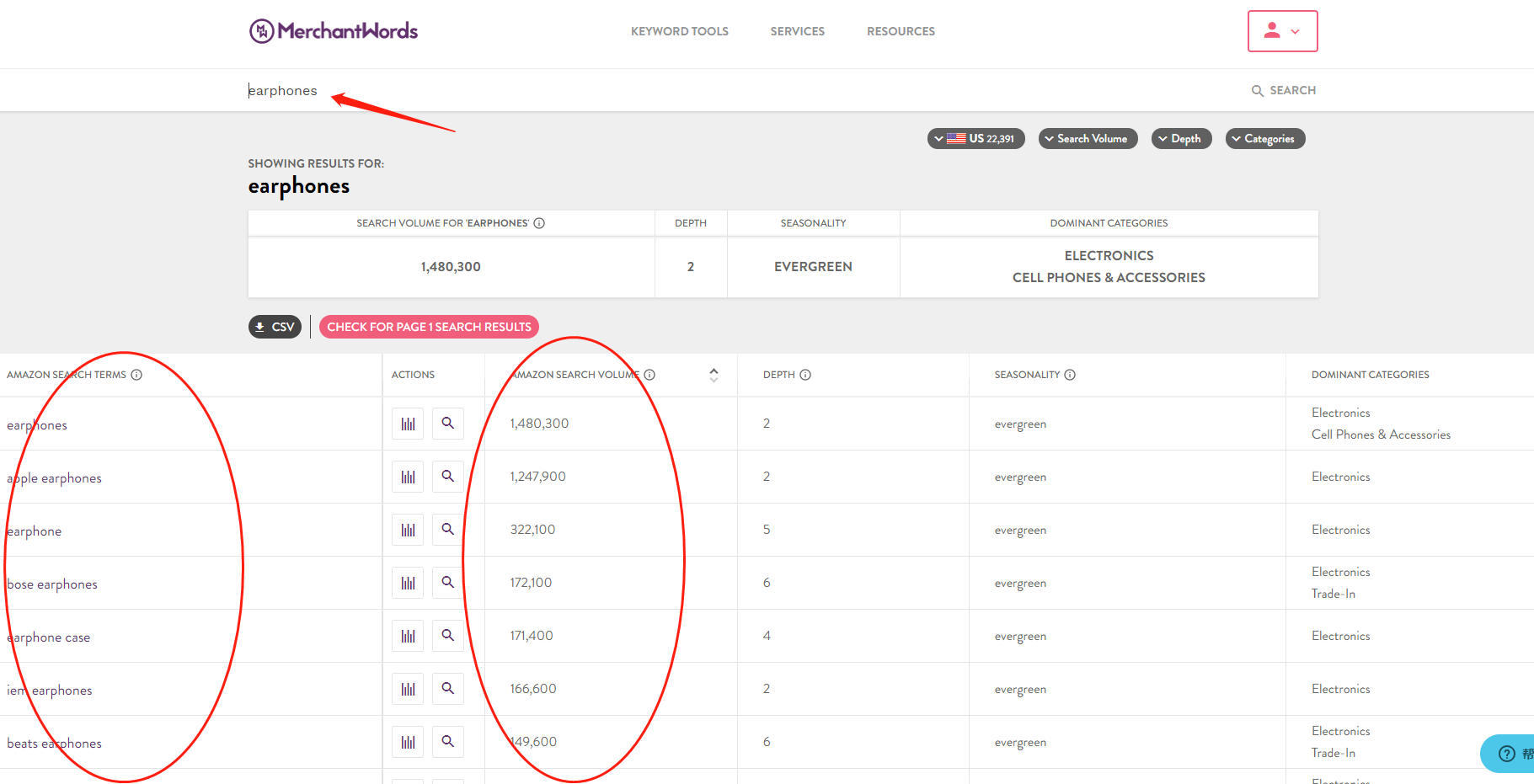Click the search icon for the earphone row
The width and height of the screenshot is (1534, 784).
pyautogui.click(x=448, y=530)
